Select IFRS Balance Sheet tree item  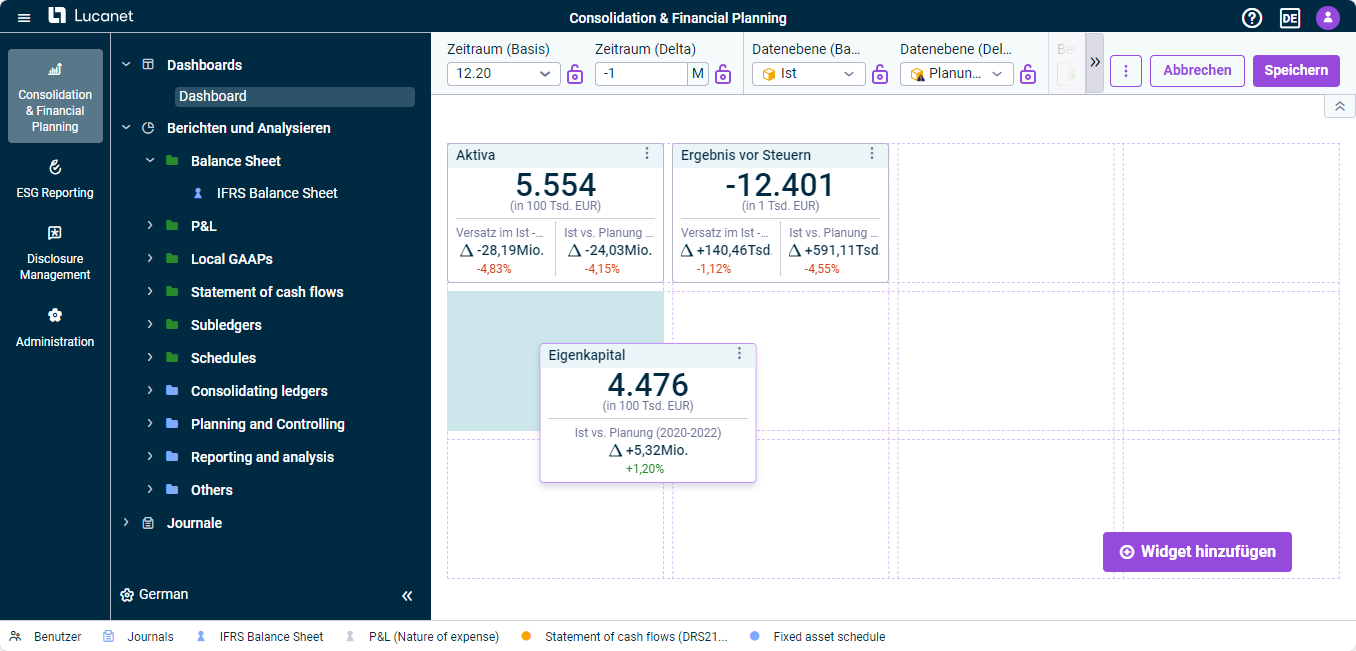pos(277,193)
